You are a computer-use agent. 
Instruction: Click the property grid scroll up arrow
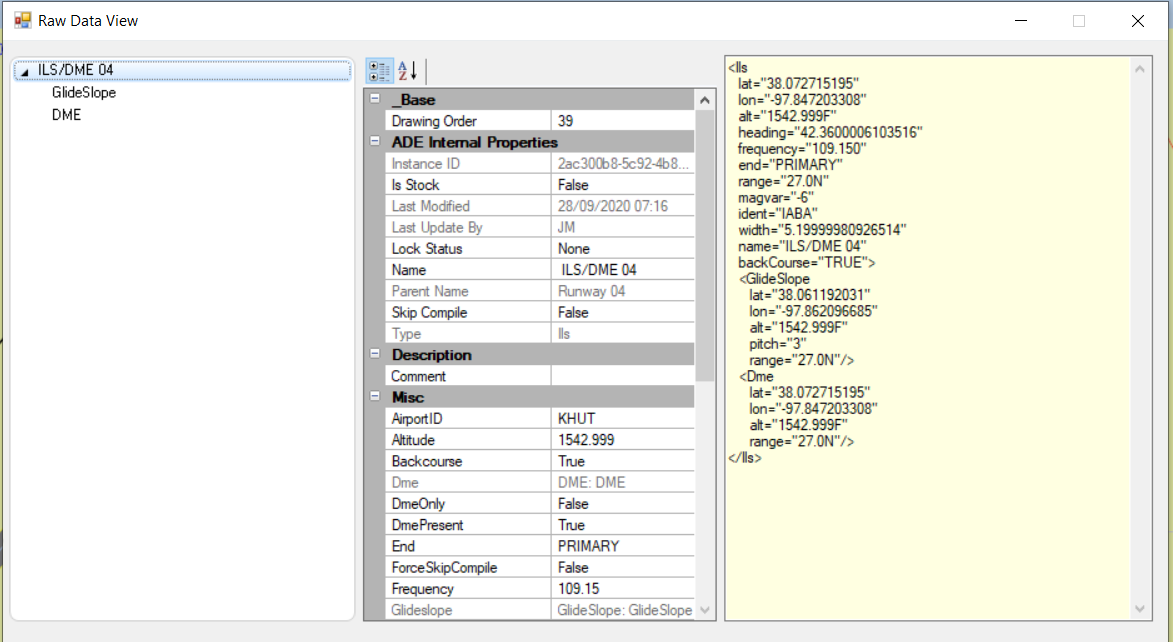705,100
